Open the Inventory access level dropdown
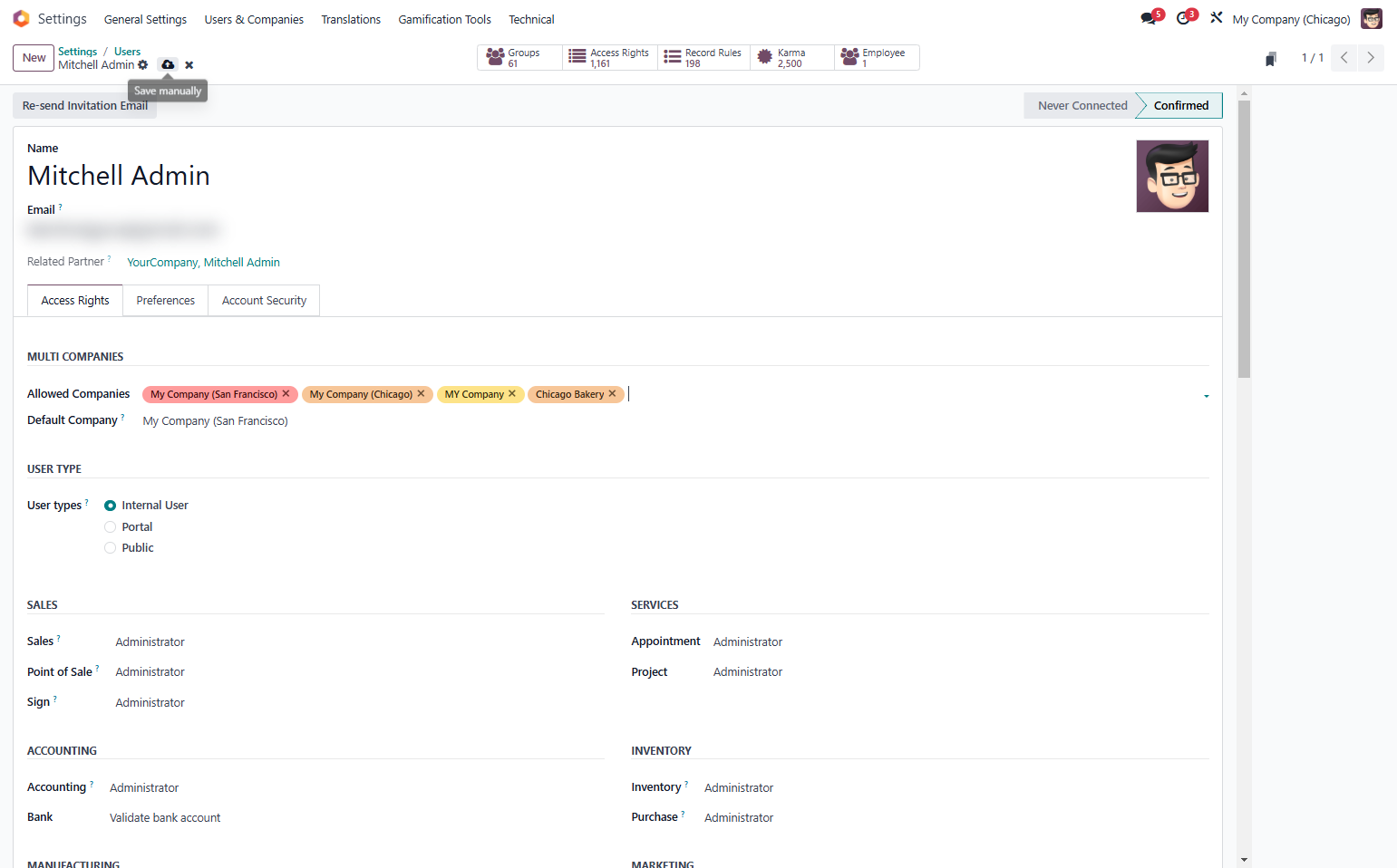The height and width of the screenshot is (868, 1397). click(956, 788)
